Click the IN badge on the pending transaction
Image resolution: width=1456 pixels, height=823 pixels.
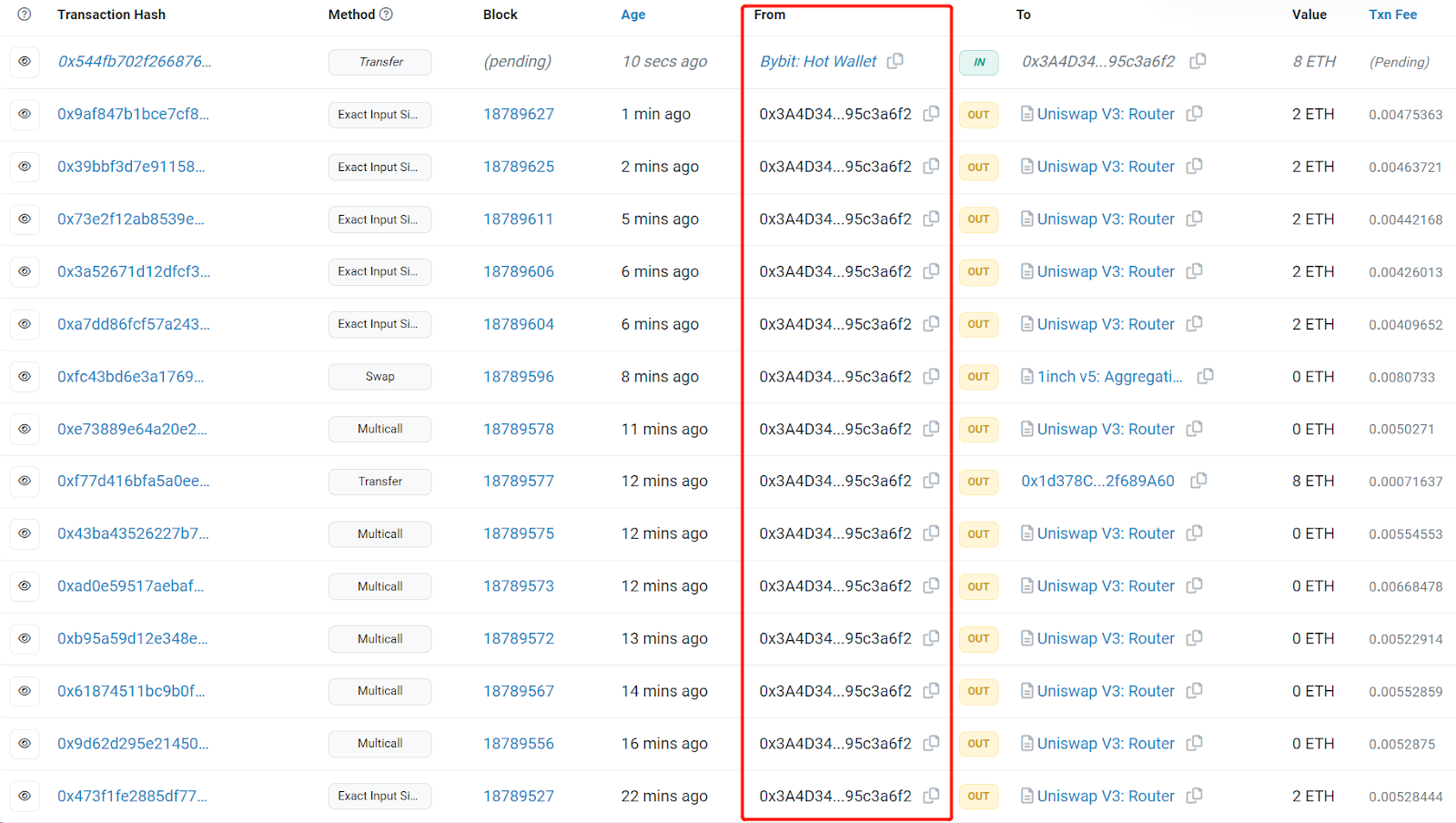click(978, 62)
